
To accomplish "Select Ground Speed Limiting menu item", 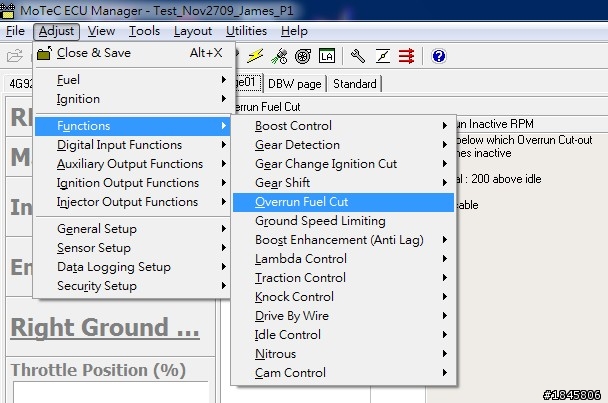I will click(343, 221).
